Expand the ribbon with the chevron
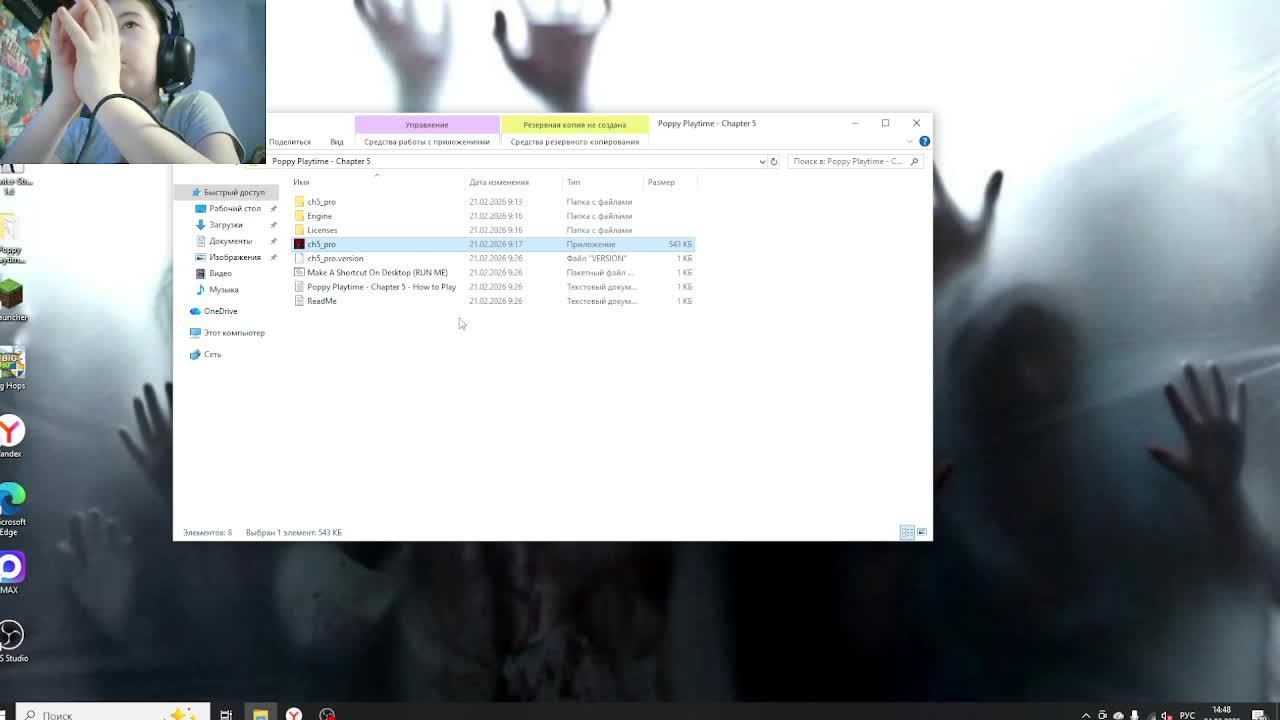The image size is (1280, 720). point(909,141)
